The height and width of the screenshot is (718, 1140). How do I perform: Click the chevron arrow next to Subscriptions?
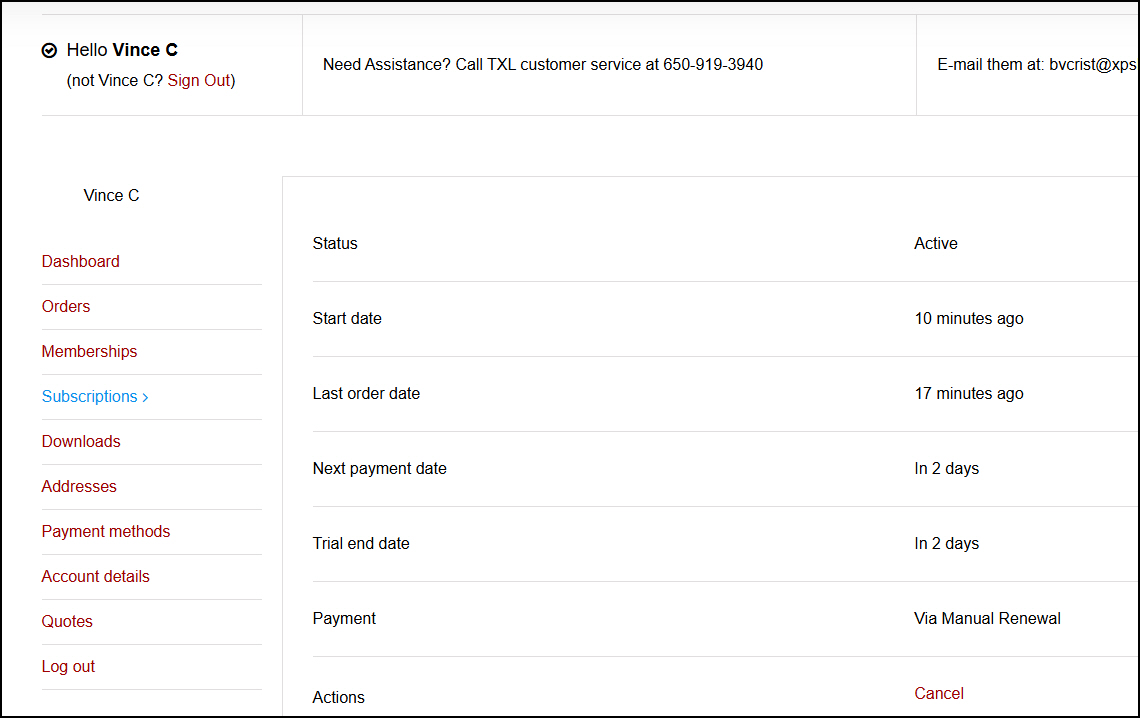[x=145, y=397]
